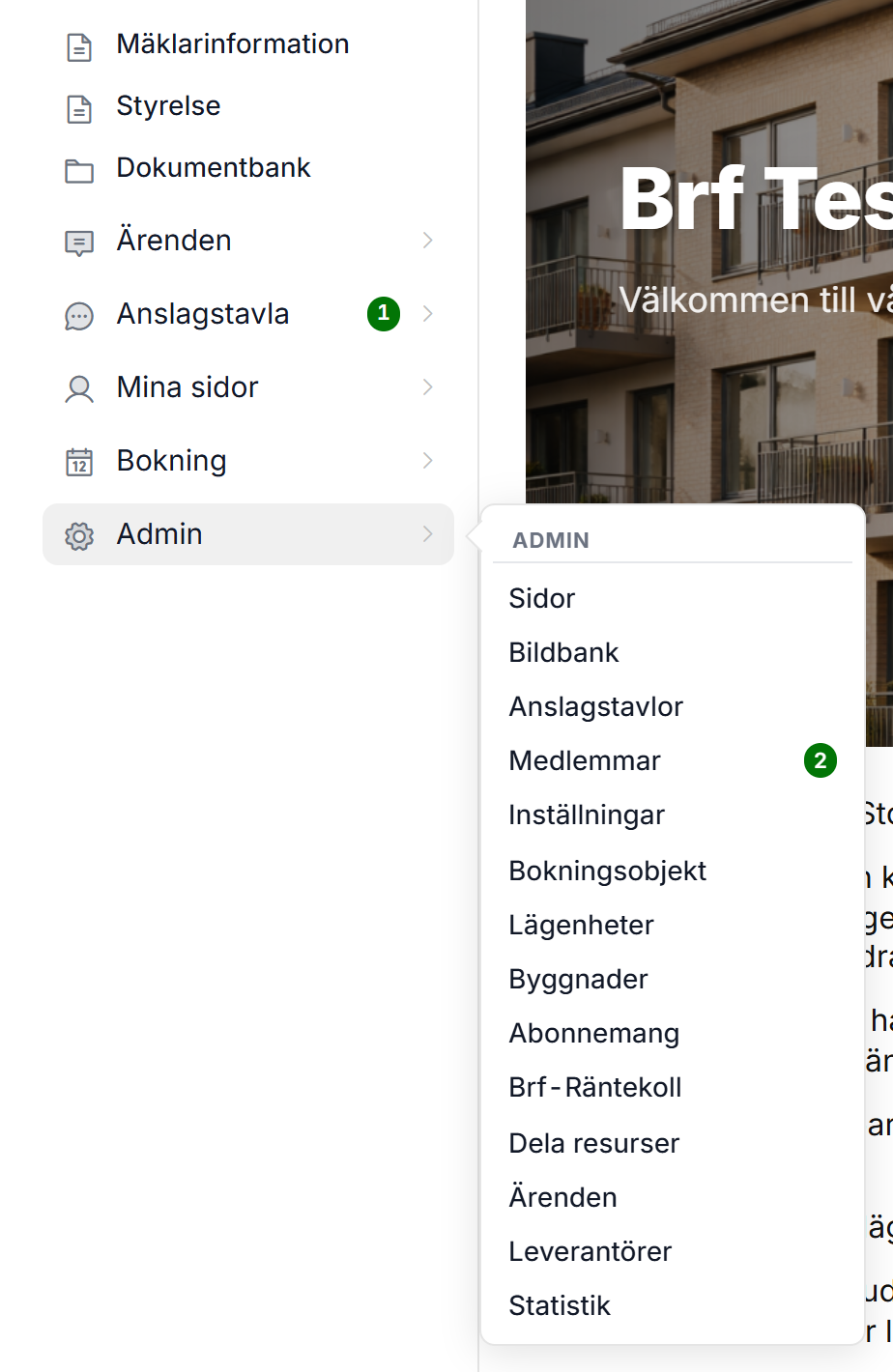
Task: Click the Anslagstavla chat bubble icon
Action: (79, 316)
